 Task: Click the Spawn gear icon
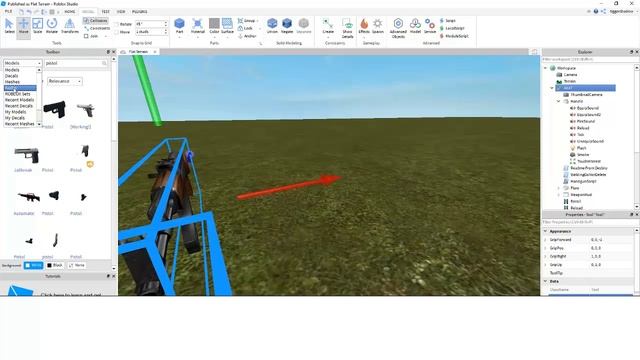pos(378,26)
